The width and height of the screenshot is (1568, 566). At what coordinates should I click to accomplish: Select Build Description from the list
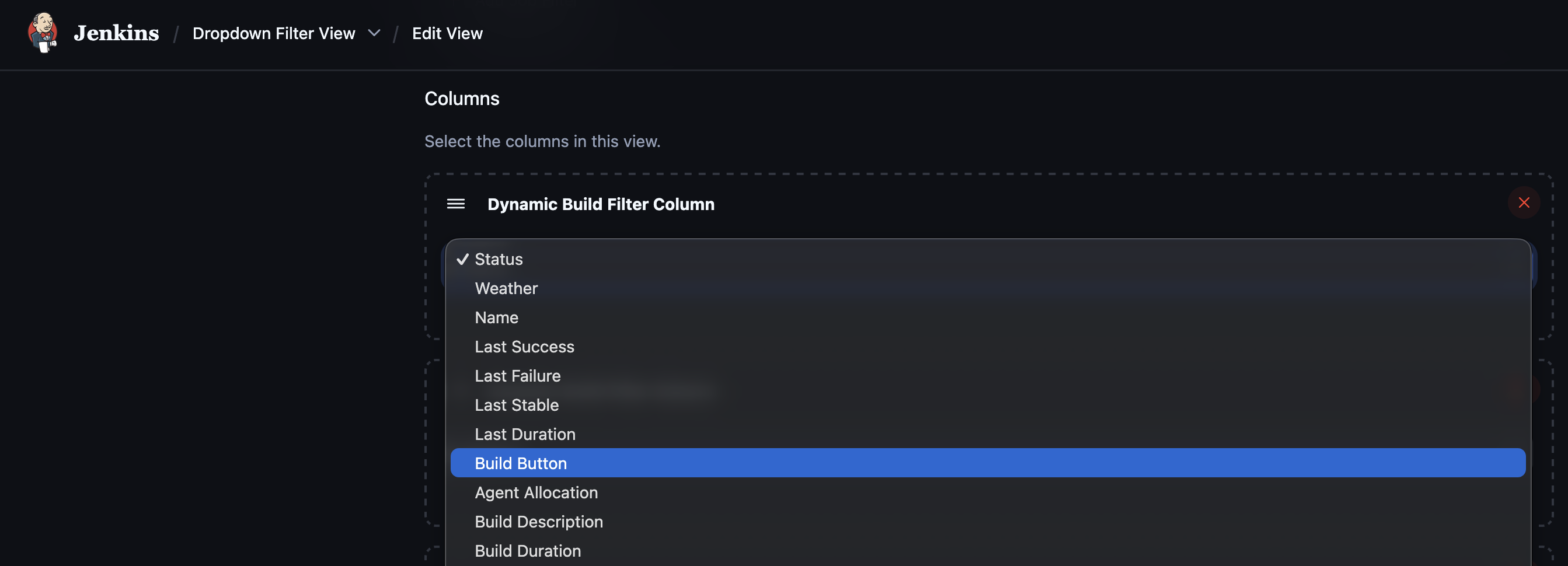click(538, 522)
